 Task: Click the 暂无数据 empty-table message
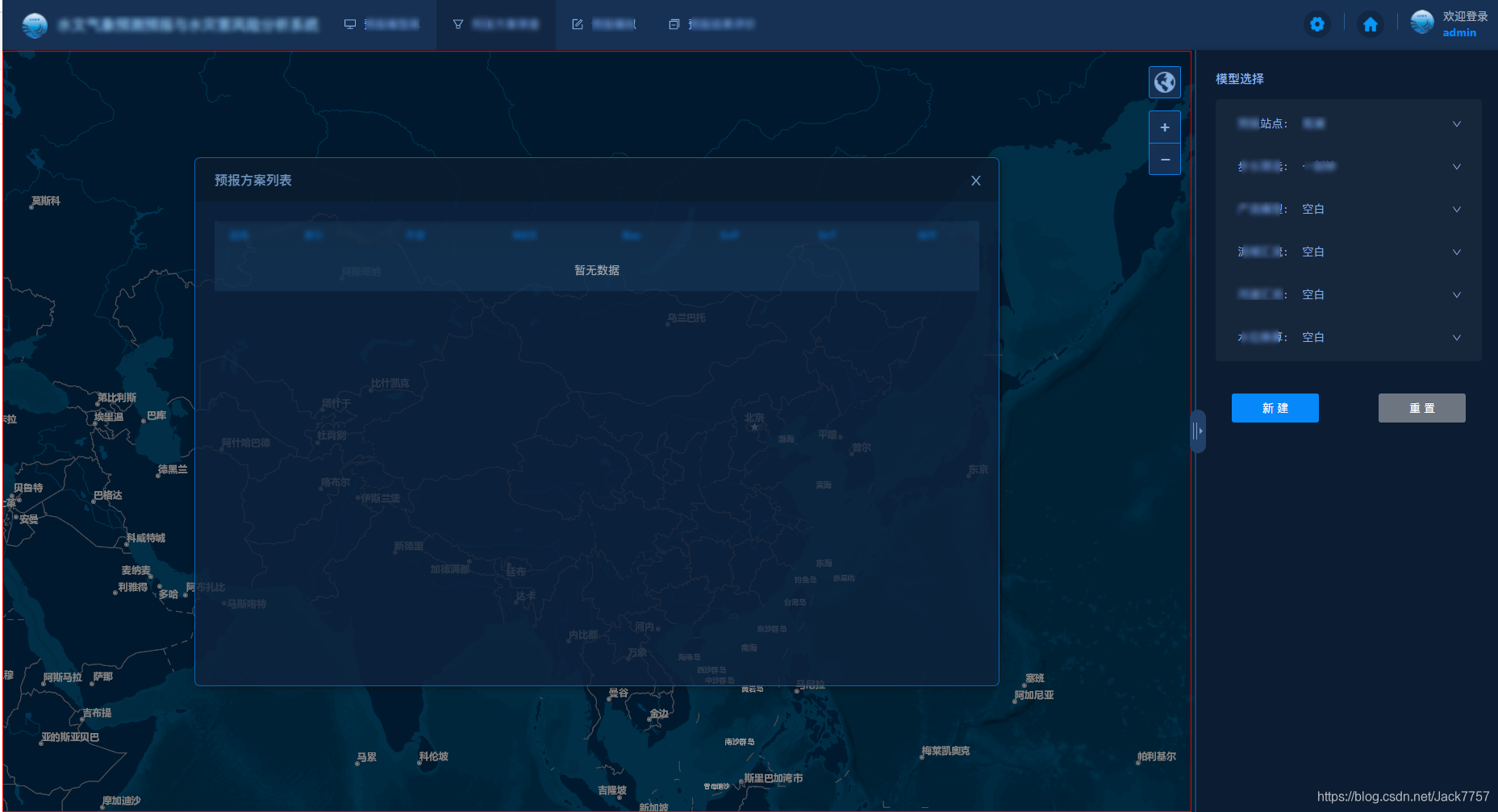click(x=597, y=270)
